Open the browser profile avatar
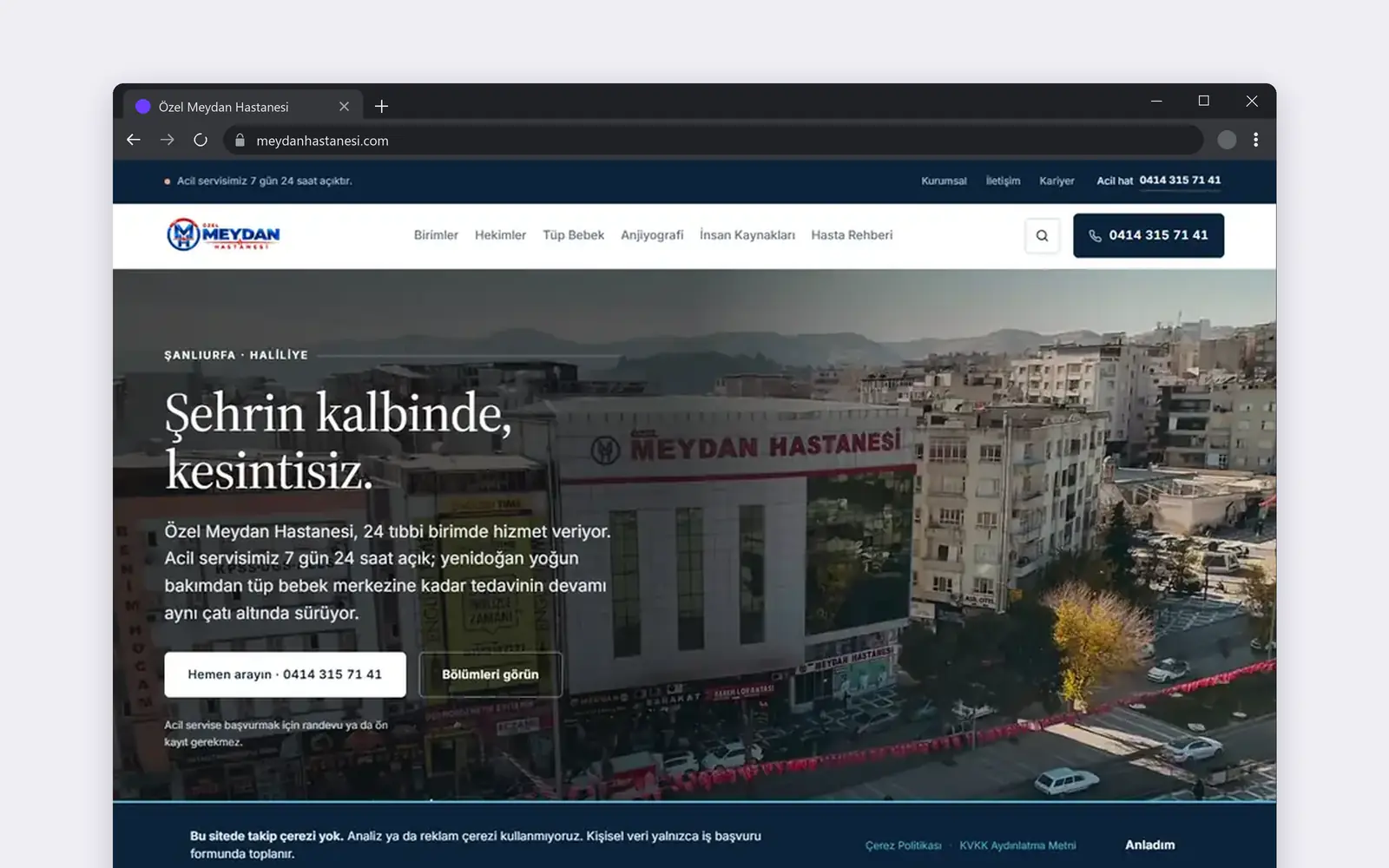The width and height of the screenshot is (1389, 868). point(1227,140)
